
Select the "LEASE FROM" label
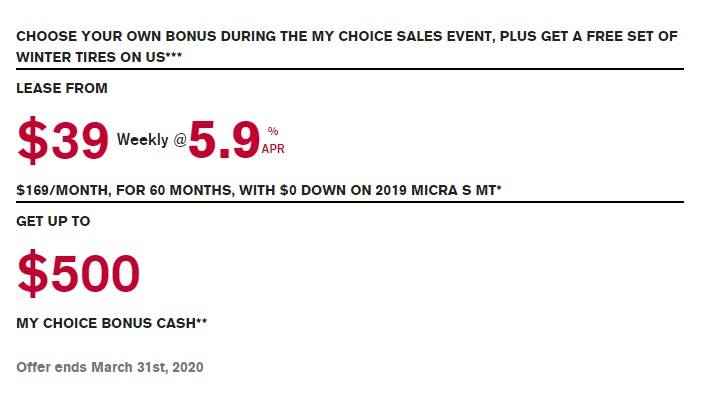(62, 89)
